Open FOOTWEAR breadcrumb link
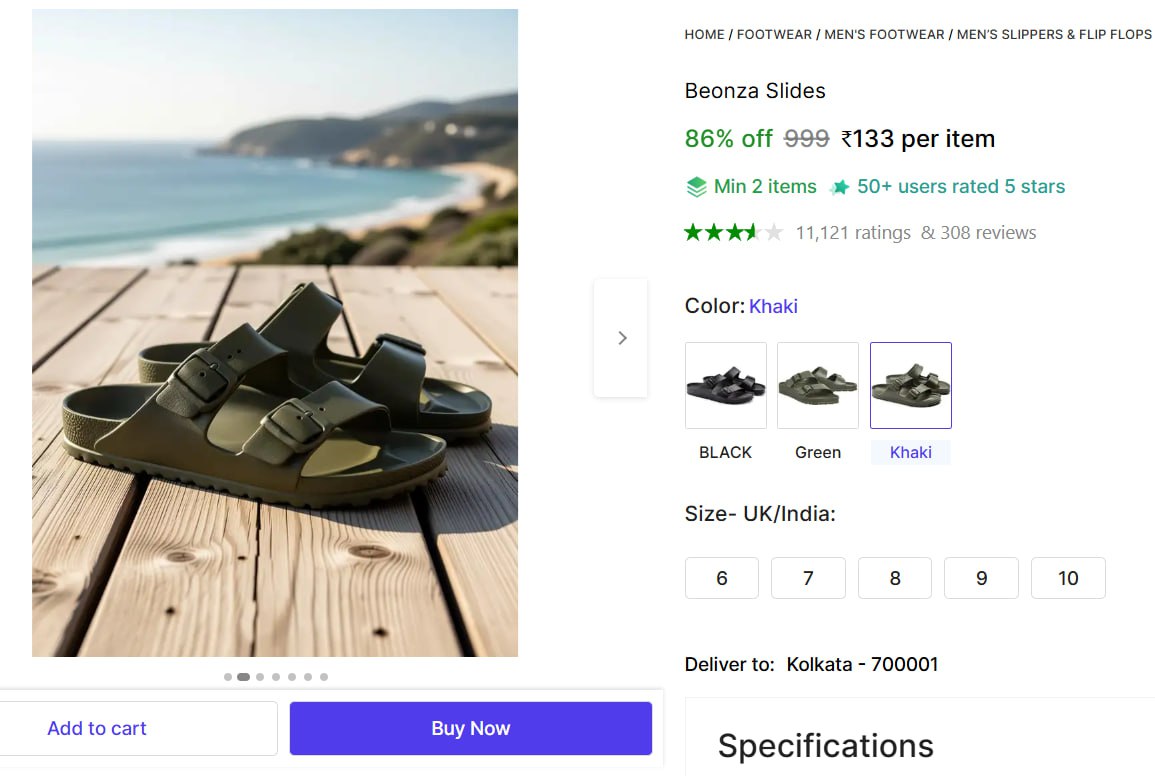The width and height of the screenshot is (1155, 776). (x=774, y=35)
